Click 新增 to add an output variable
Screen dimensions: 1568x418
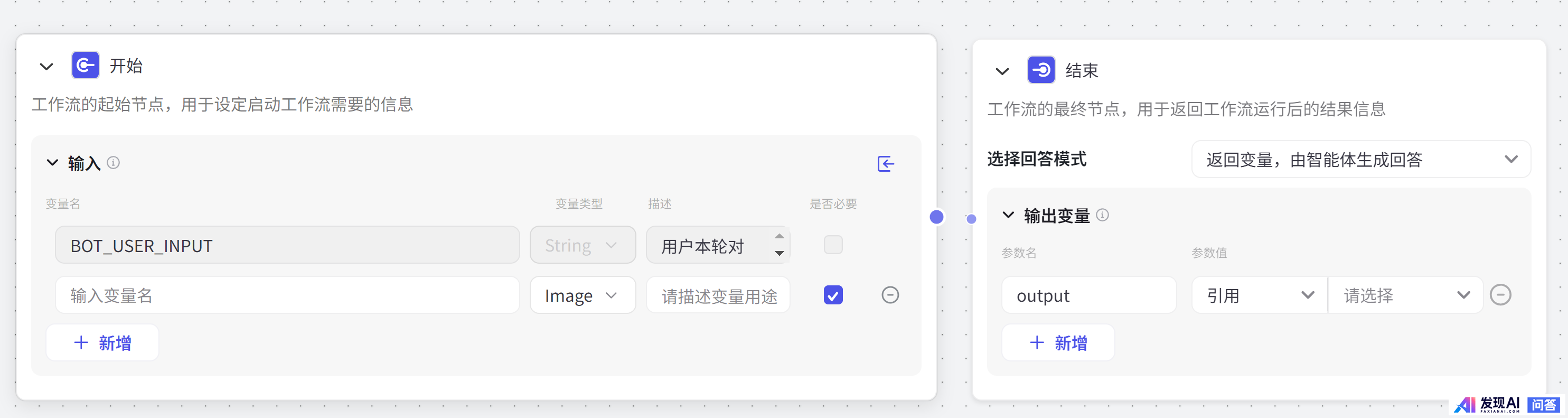(1058, 343)
